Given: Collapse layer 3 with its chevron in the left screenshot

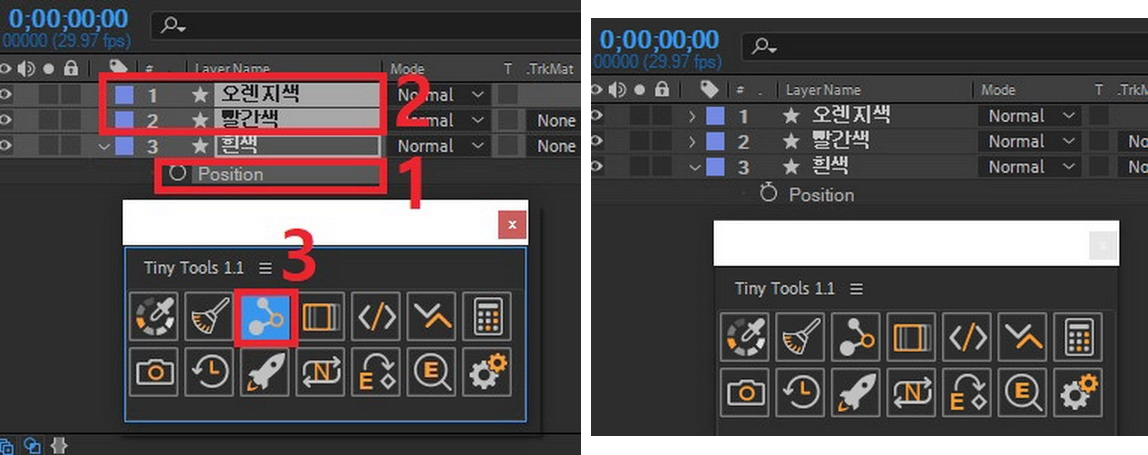Looking at the screenshot, I should point(104,146).
